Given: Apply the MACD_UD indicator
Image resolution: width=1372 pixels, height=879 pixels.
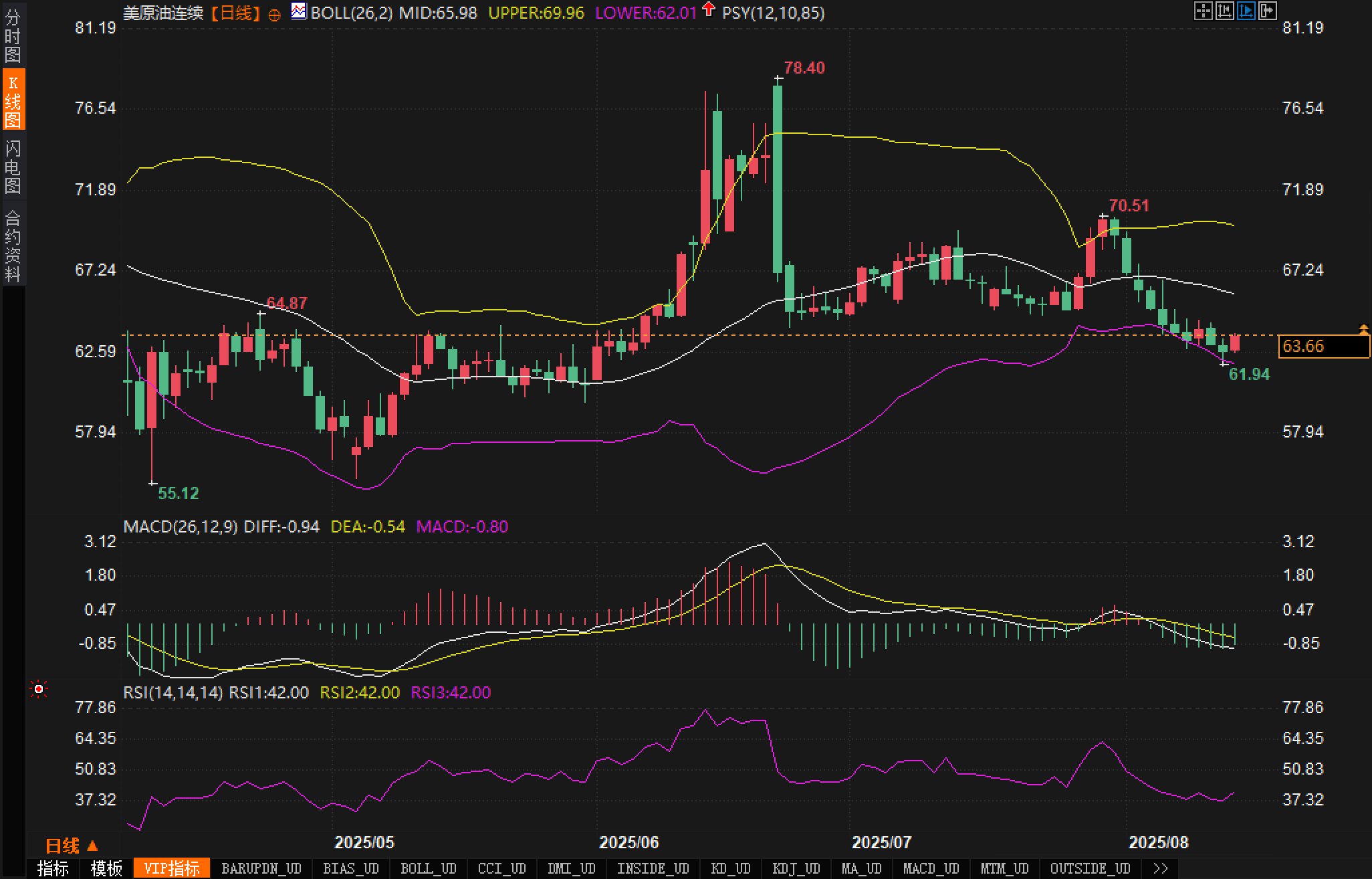Looking at the screenshot, I should click(931, 868).
